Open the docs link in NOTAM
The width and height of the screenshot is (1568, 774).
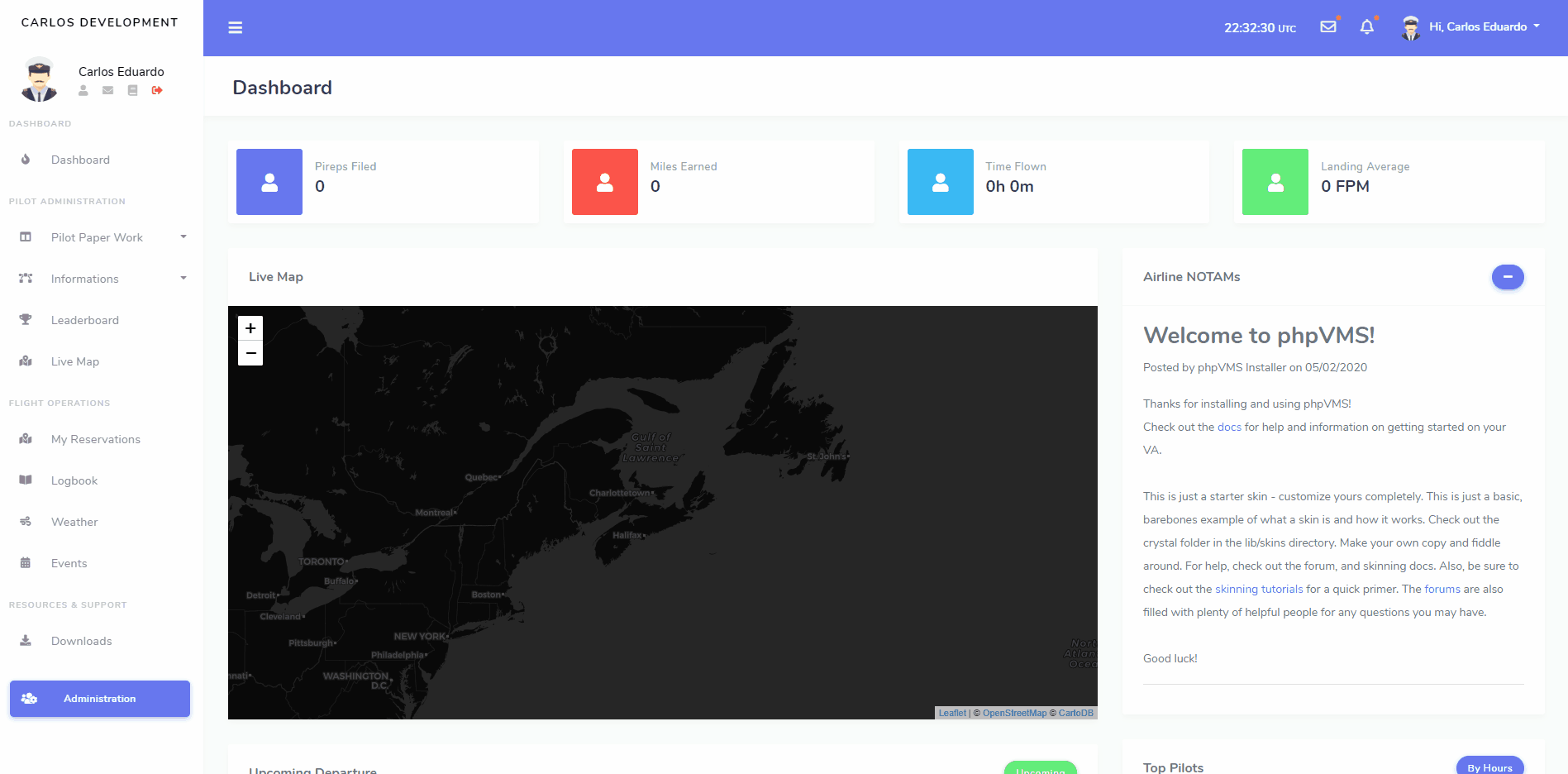(x=1229, y=427)
